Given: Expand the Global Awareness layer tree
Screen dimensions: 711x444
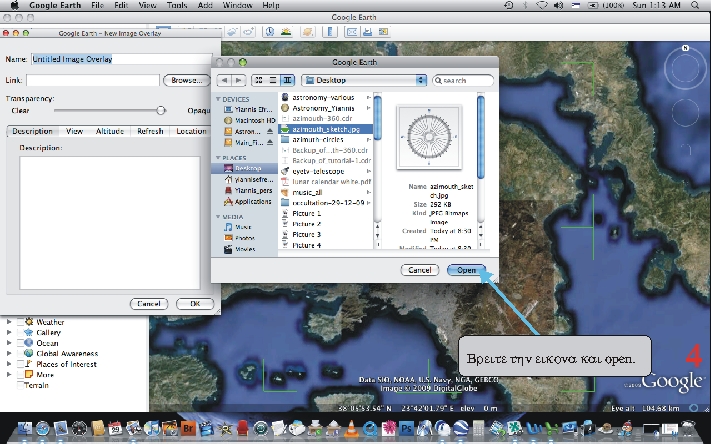Looking at the screenshot, I should (9, 353).
